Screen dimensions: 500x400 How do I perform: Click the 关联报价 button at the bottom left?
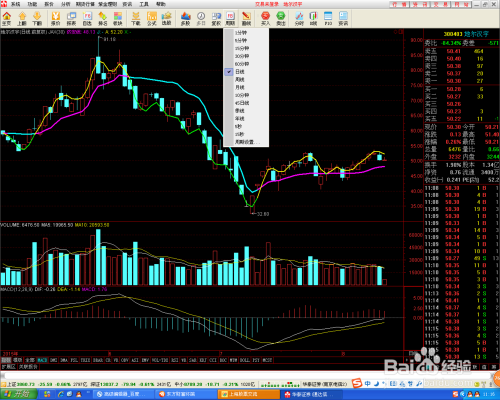click(x=28, y=367)
